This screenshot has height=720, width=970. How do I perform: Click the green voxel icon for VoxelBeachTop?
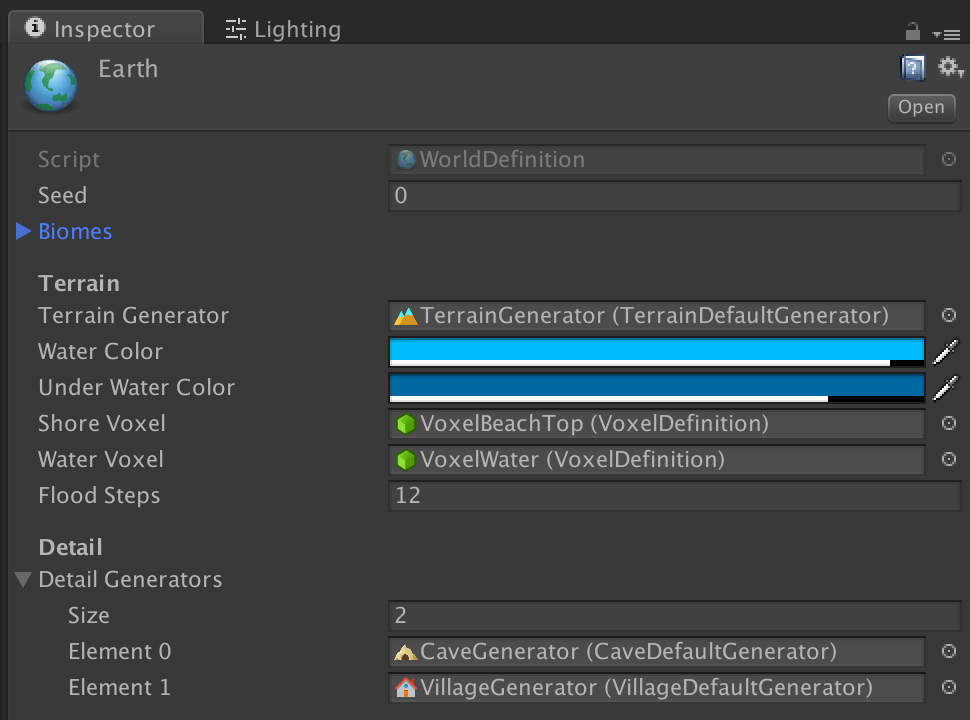404,423
